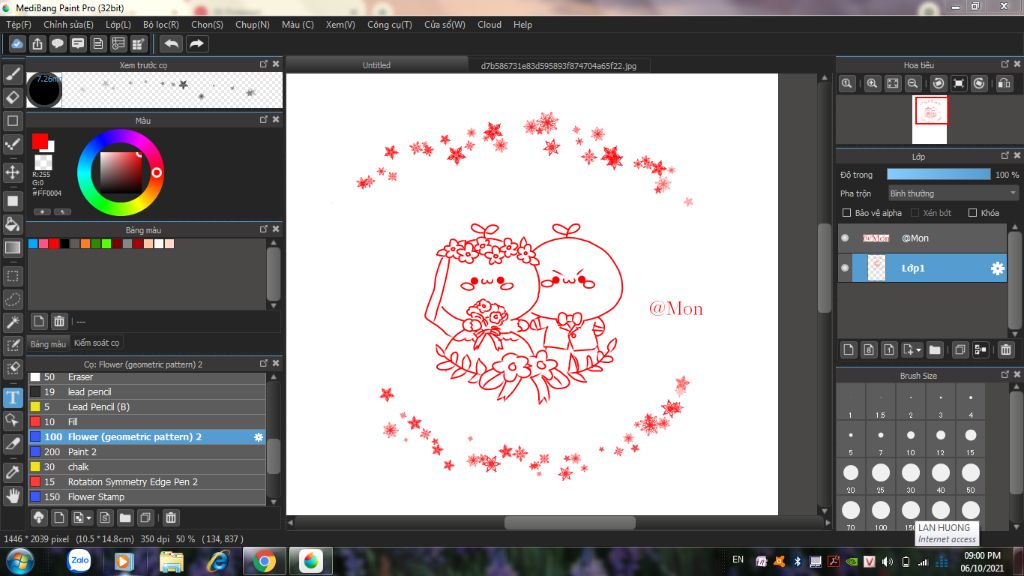The image size is (1024, 576).
Task: Select Flower Stamp brush
Action: click(x=147, y=497)
